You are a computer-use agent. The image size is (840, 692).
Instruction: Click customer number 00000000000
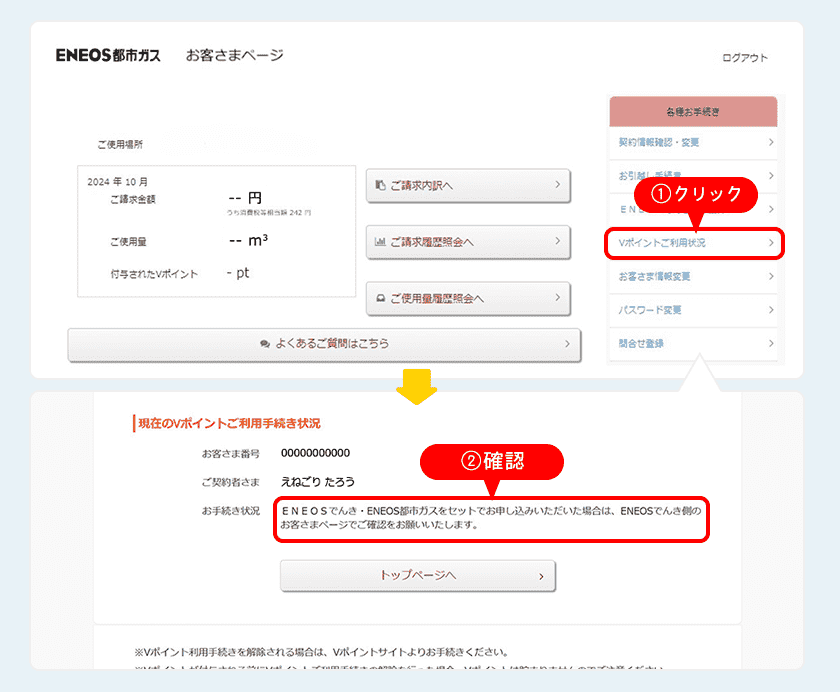[316, 453]
